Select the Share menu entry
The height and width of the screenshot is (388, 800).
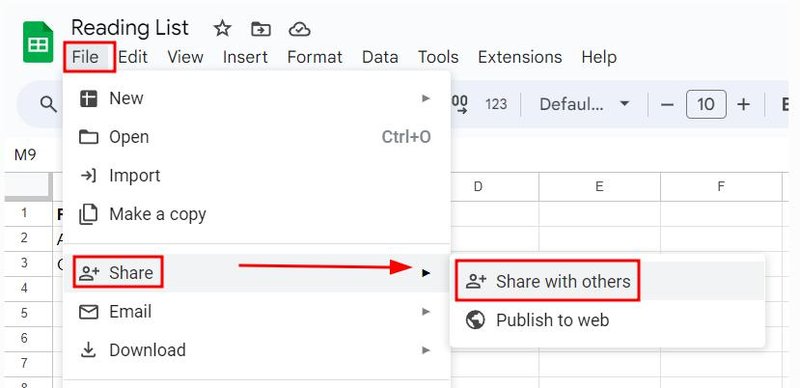[x=257, y=273]
